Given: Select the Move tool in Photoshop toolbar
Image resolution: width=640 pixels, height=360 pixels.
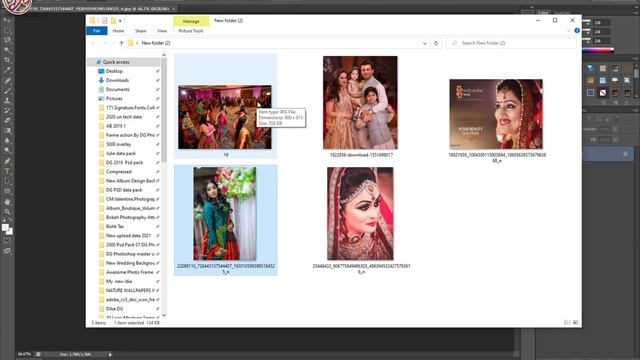Looking at the screenshot, I should [x=7, y=20].
